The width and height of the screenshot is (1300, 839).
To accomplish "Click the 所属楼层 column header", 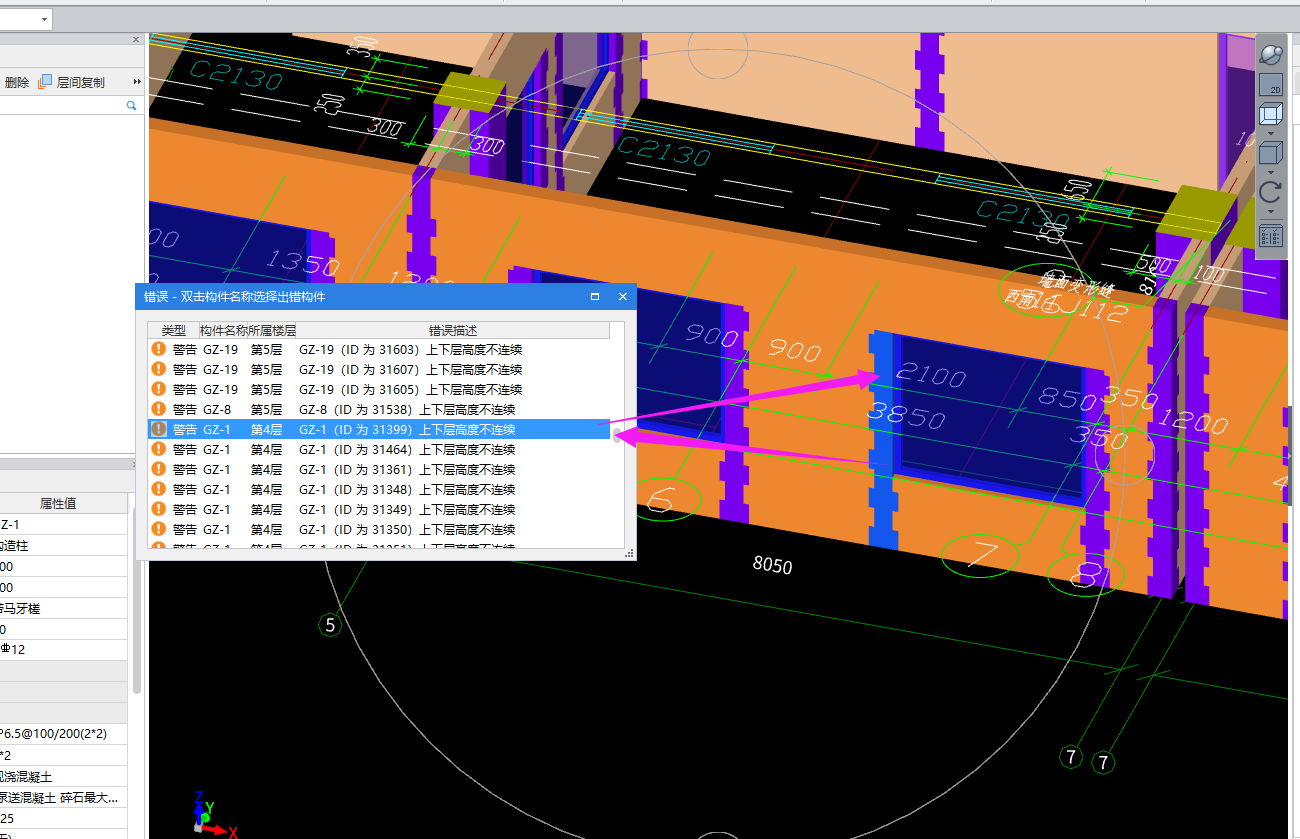I will (272, 330).
